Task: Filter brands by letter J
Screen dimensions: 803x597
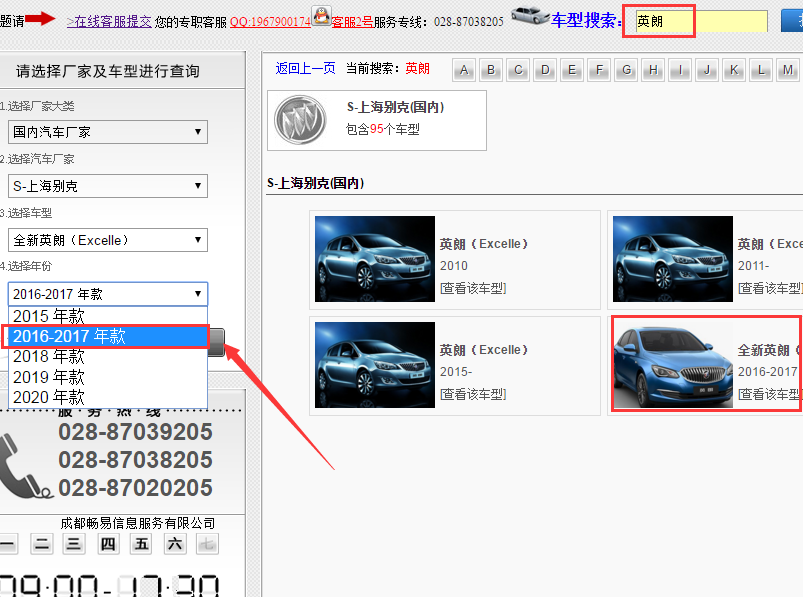Action: tap(707, 70)
